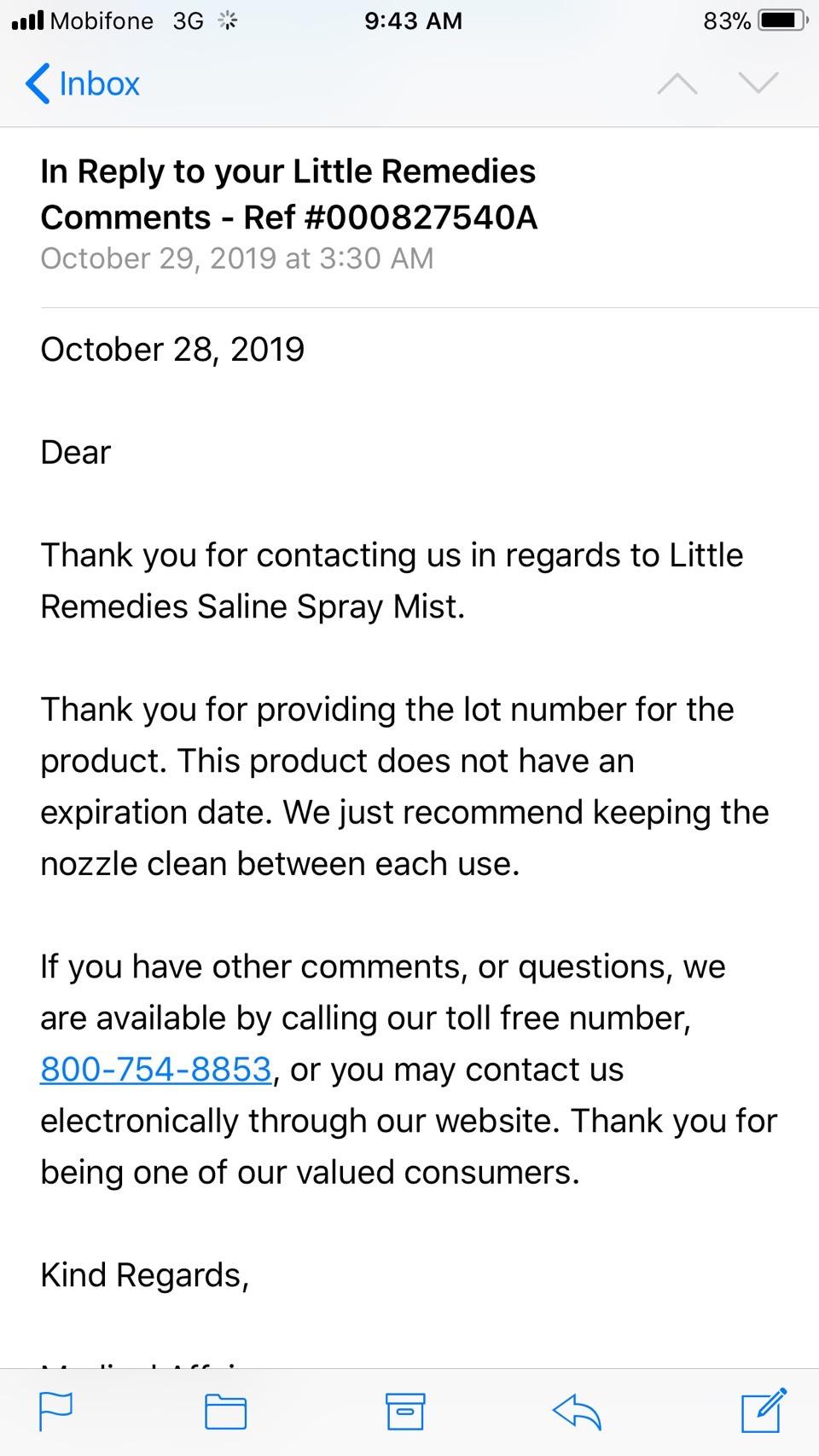819x1456 pixels.
Task: Tap the reply arrow icon
Action: point(578,1412)
